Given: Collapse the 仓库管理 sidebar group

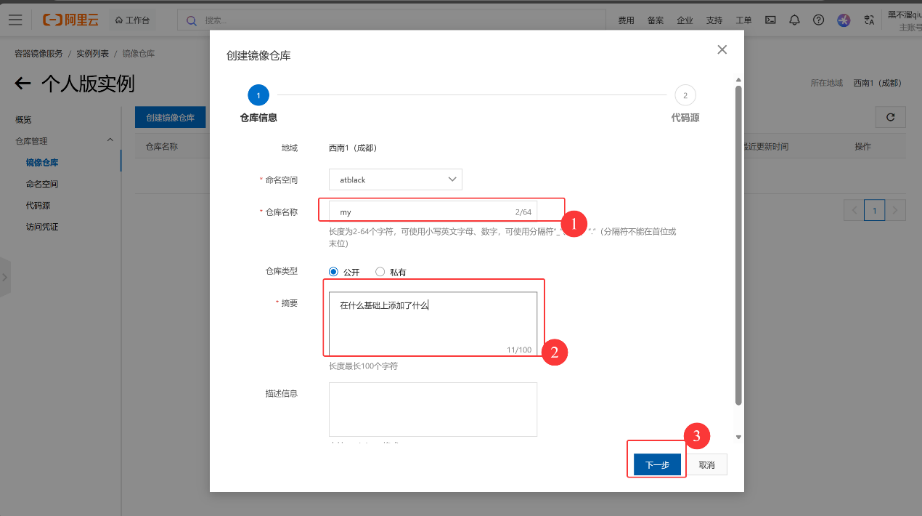Looking at the screenshot, I should [110, 140].
